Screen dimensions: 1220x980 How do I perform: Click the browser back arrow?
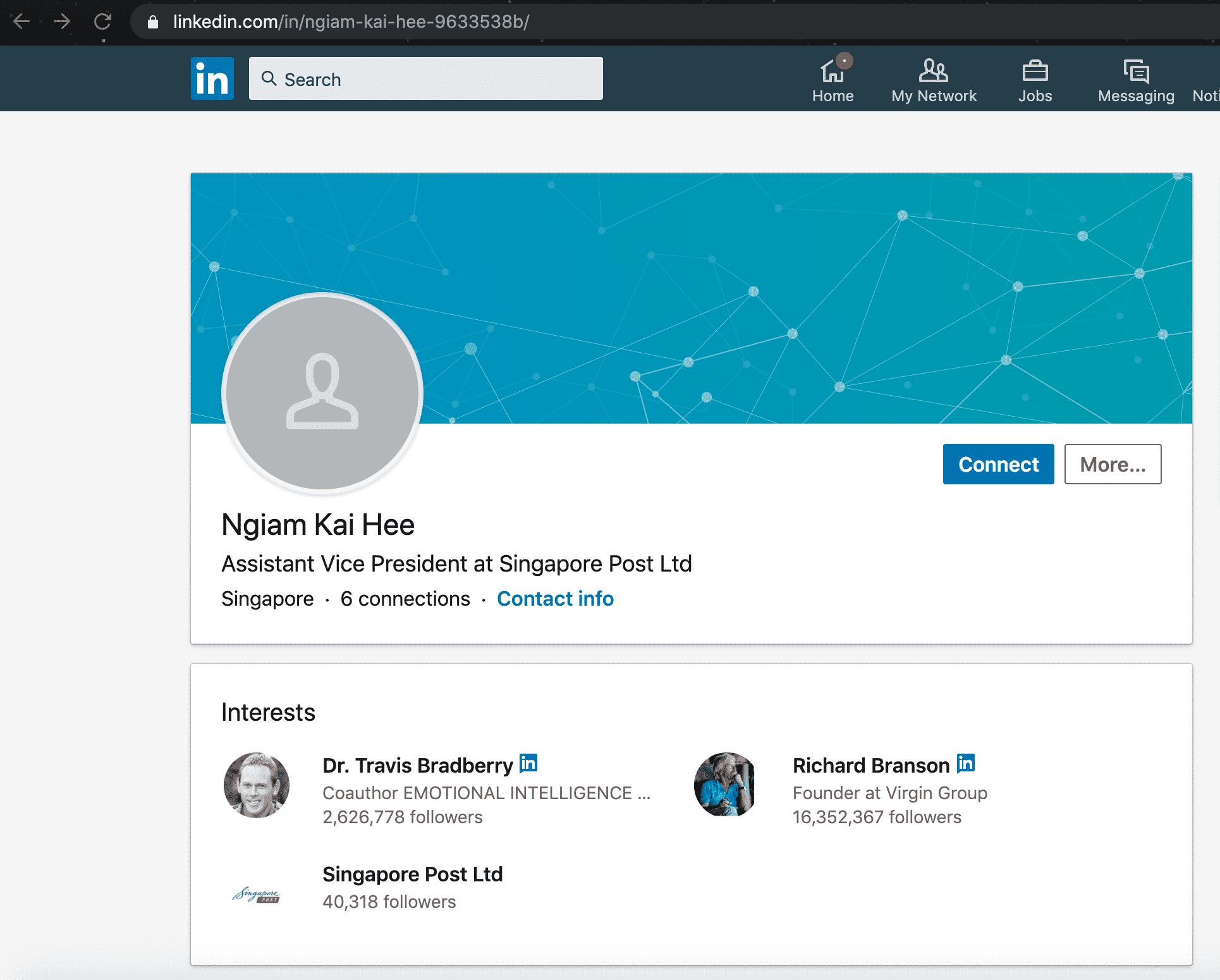point(21,22)
